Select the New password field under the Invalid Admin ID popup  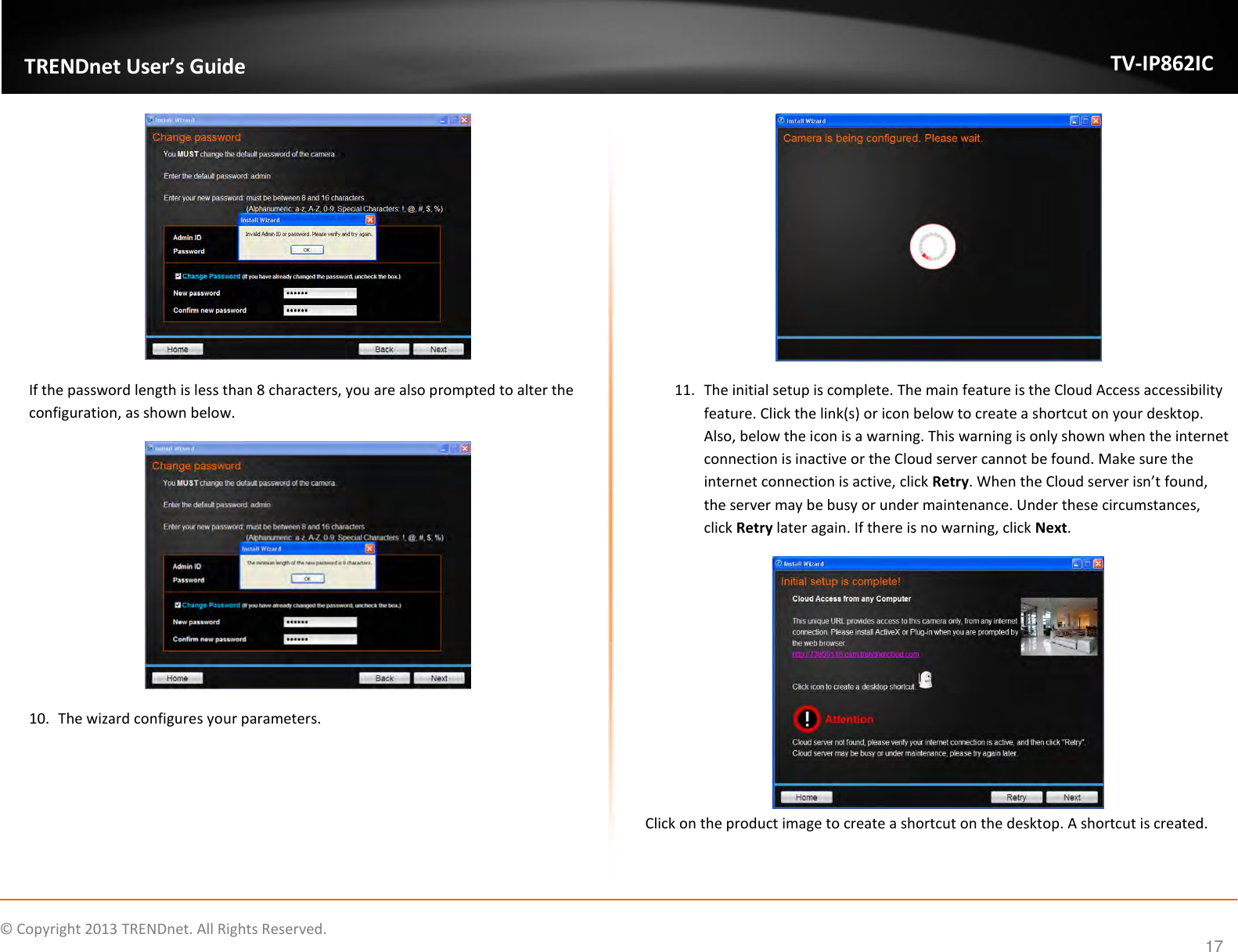pyautogui.click(x=320, y=293)
